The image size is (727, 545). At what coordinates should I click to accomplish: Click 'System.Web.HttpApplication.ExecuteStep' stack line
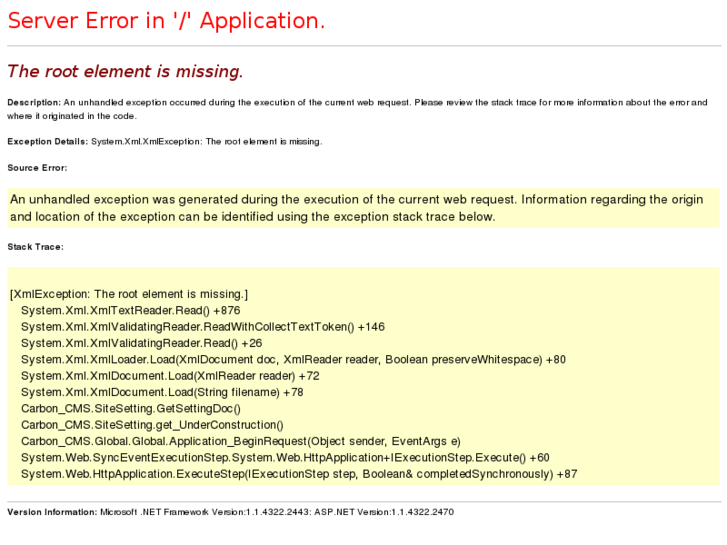(x=299, y=474)
